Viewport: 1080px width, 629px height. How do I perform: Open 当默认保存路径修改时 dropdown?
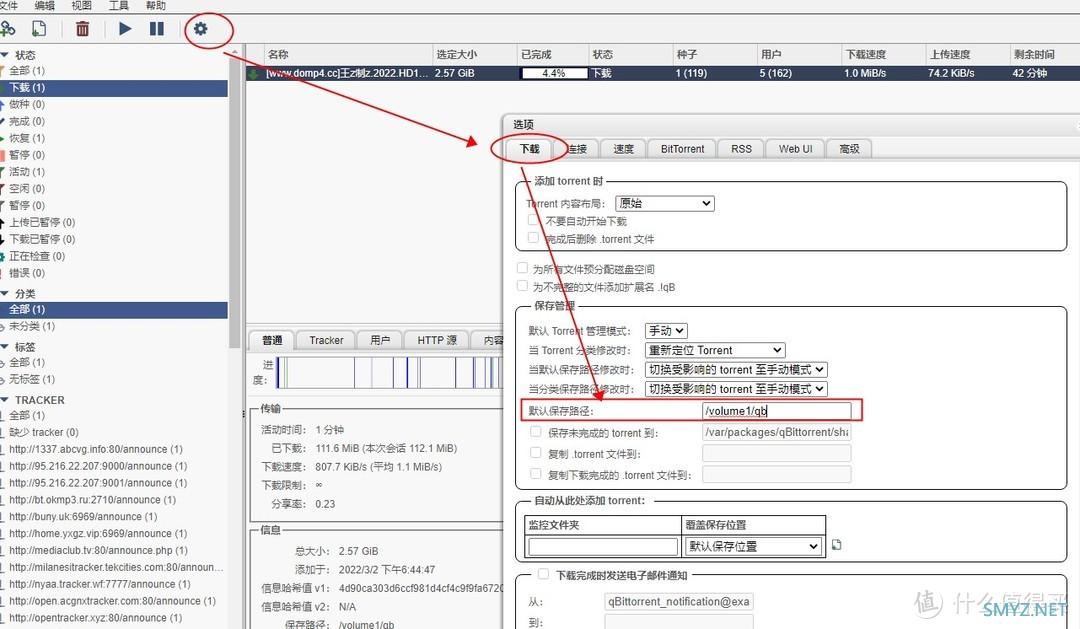point(736,369)
